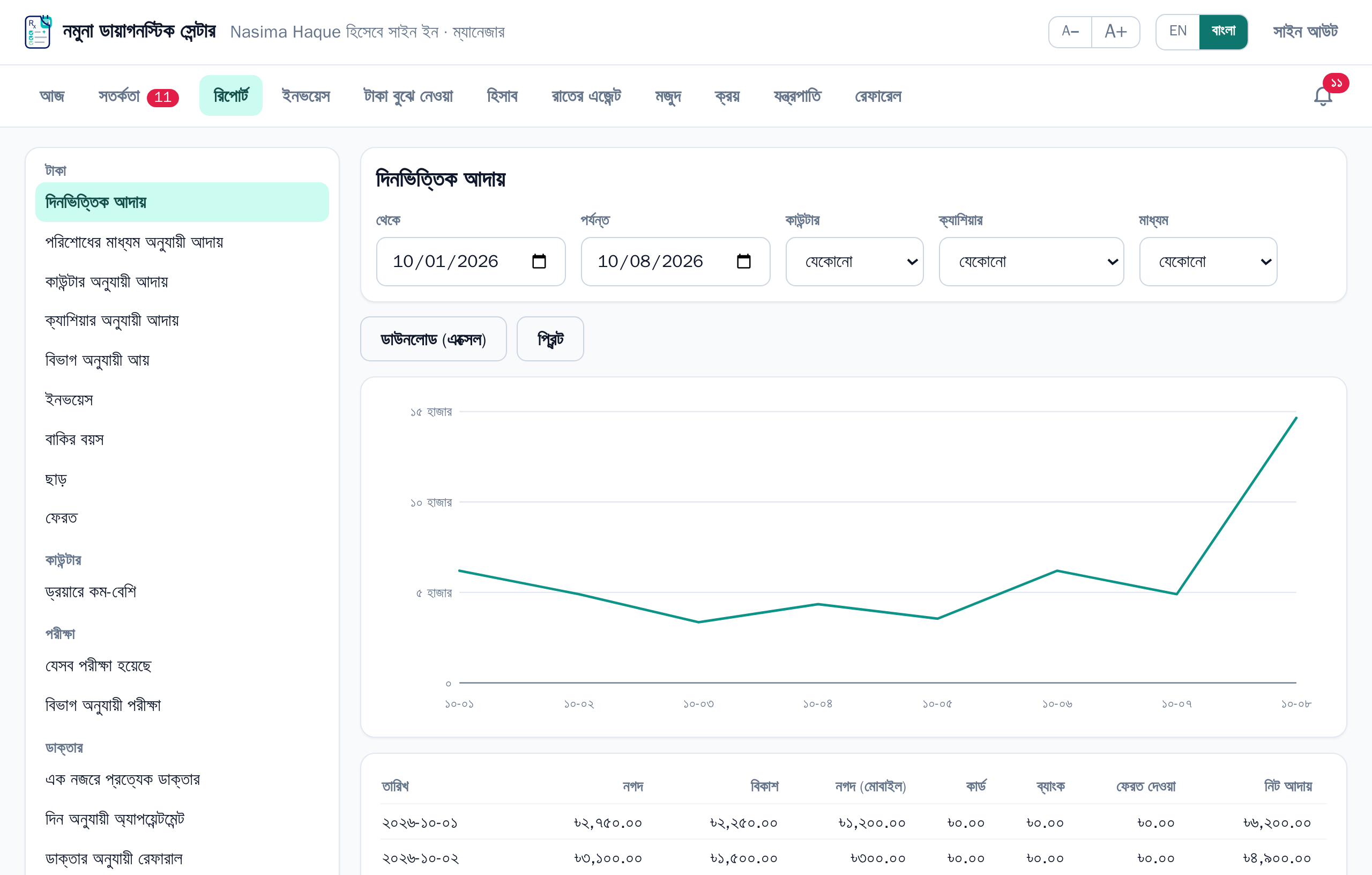Open the ফেরত report
The width and height of the screenshot is (1372, 875).
pyautogui.click(x=182, y=518)
